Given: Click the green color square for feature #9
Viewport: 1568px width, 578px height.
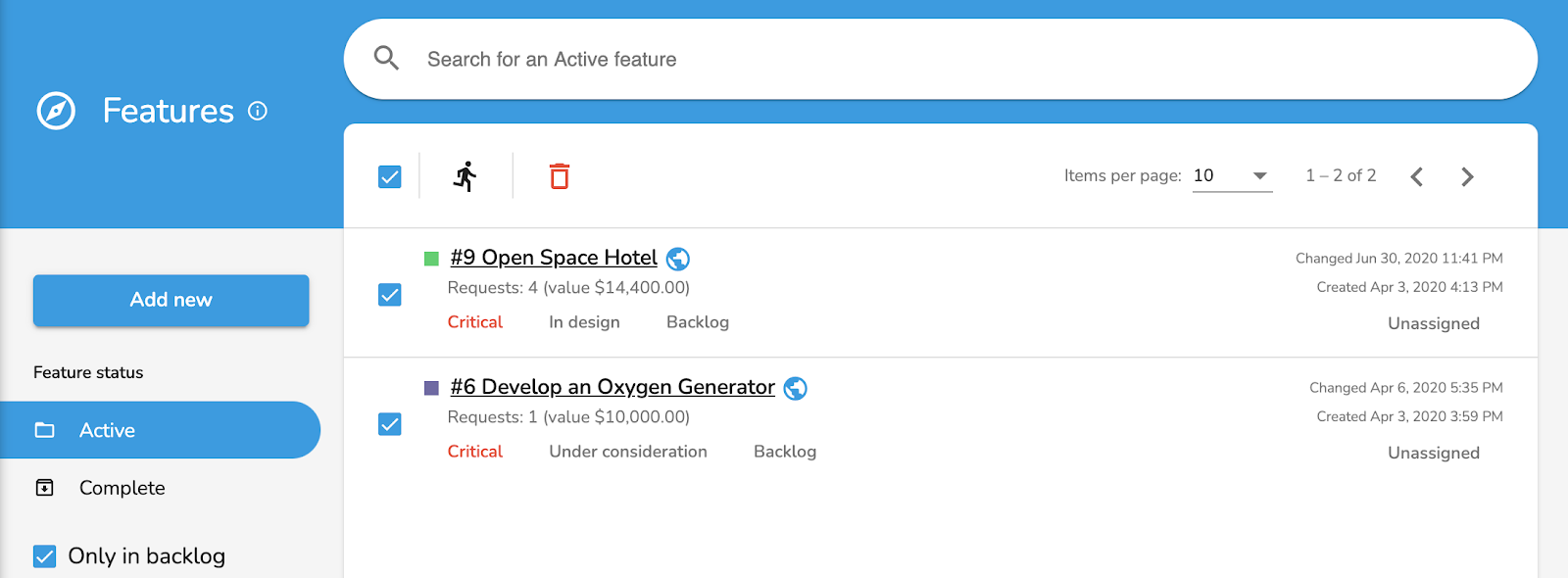Looking at the screenshot, I should tap(431, 259).
